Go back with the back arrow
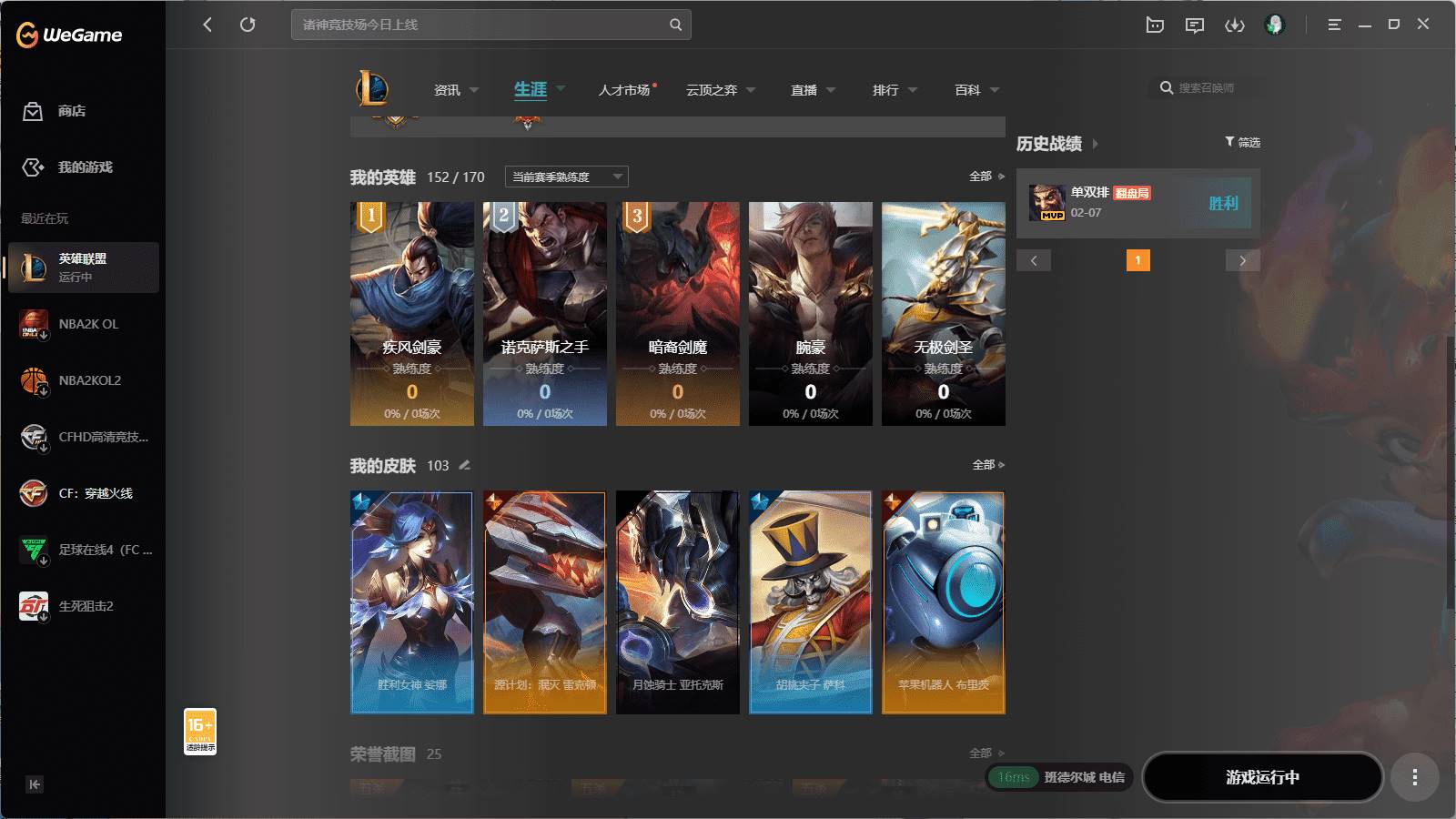Screen dimensions: 1456x819 (x=207, y=25)
